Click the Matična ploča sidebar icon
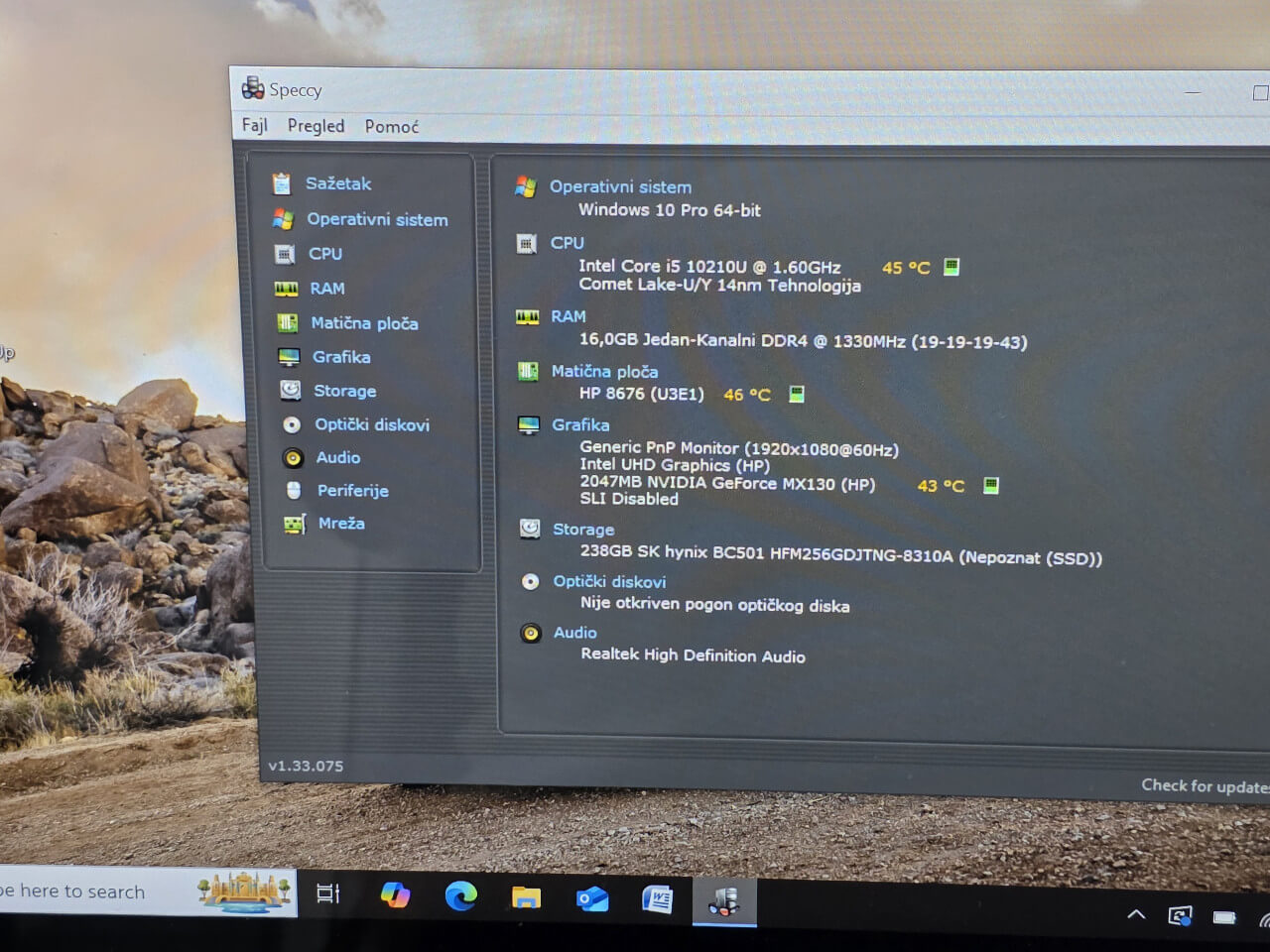1270x952 pixels. click(287, 323)
